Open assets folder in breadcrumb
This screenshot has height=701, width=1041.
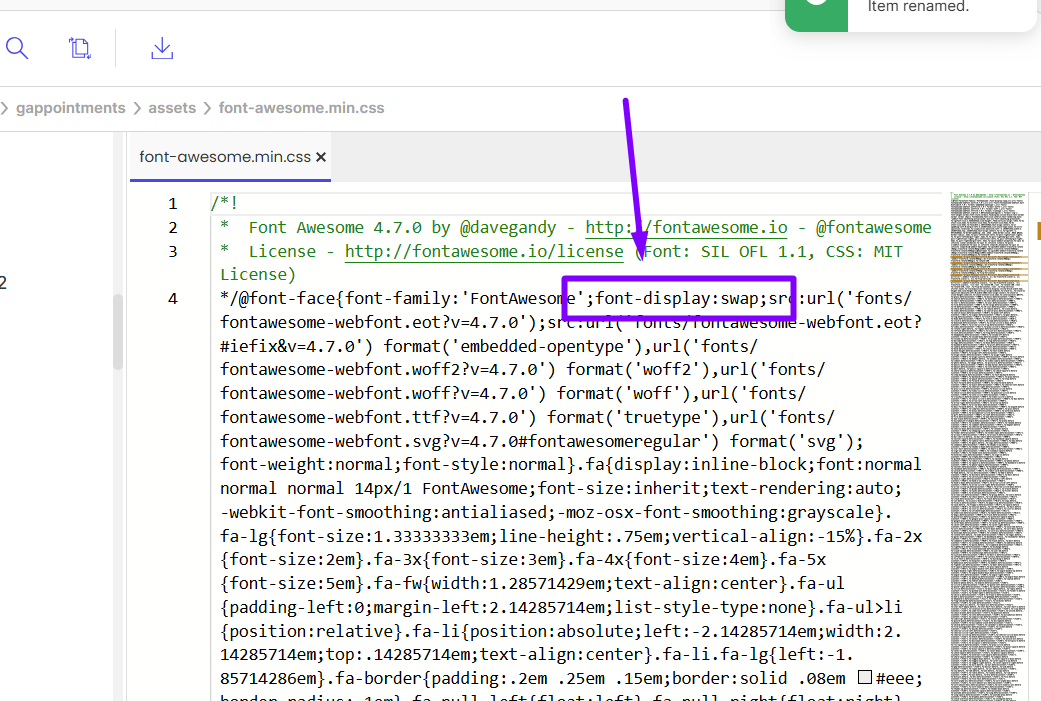coord(172,108)
